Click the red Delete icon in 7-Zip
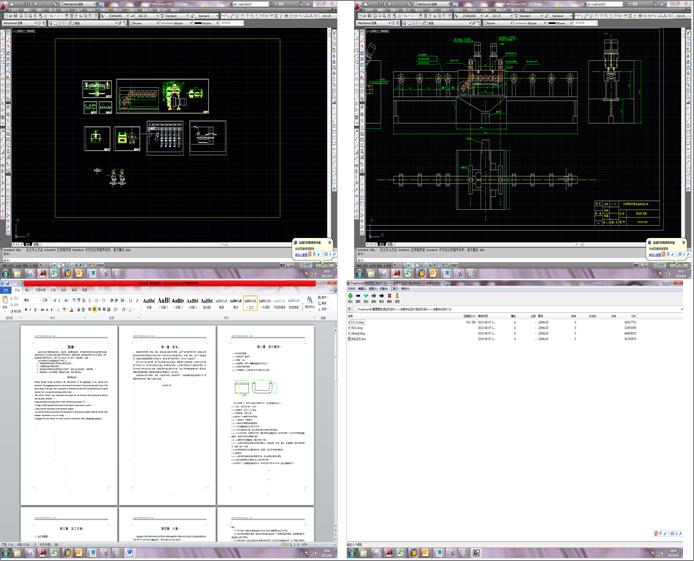694x561 pixels. tap(389, 296)
